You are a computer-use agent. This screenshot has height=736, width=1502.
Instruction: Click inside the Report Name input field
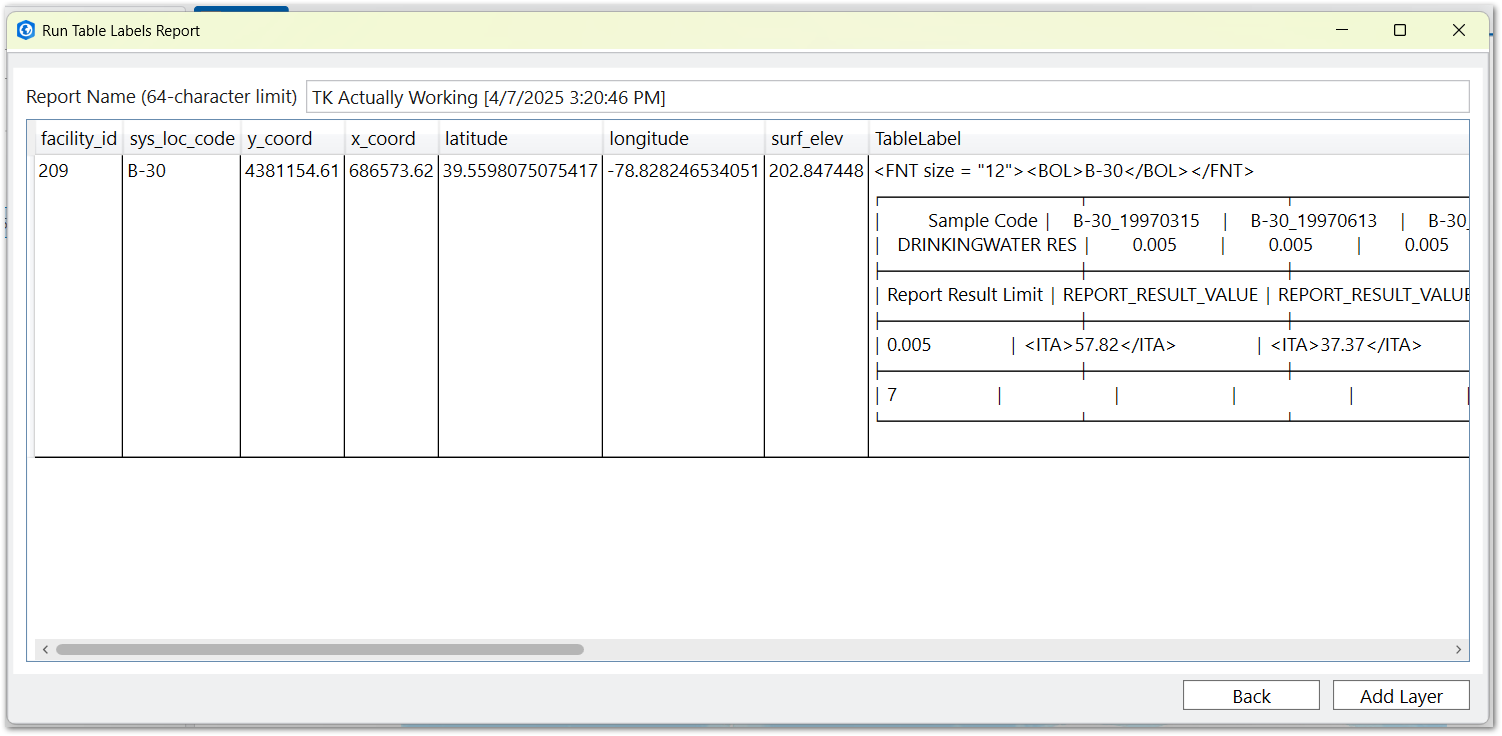[700, 96]
